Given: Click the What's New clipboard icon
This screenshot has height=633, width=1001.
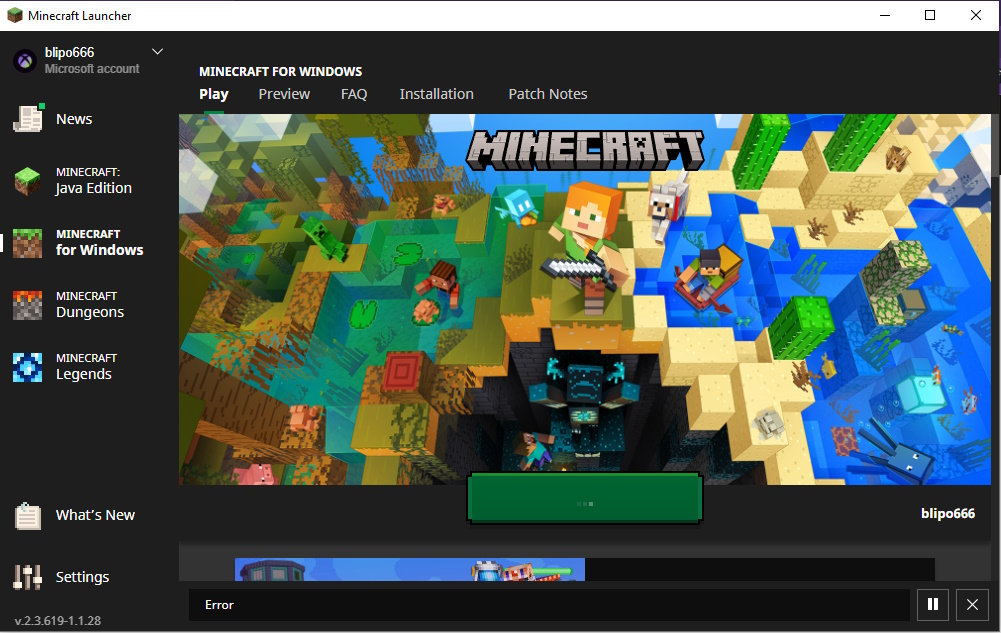Looking at the screenshot, I should tap(28, 516).
